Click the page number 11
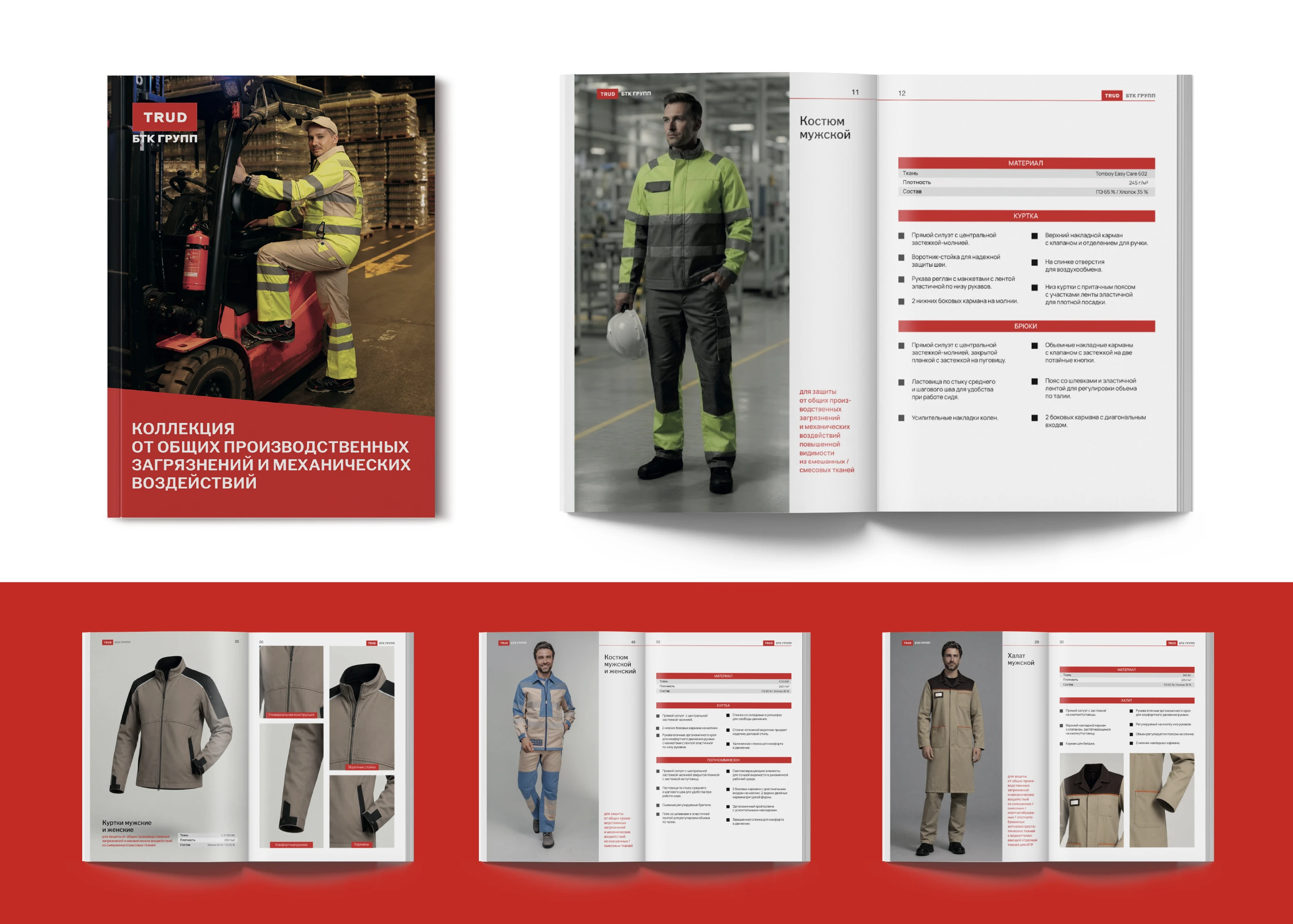 tap(855, 92)
